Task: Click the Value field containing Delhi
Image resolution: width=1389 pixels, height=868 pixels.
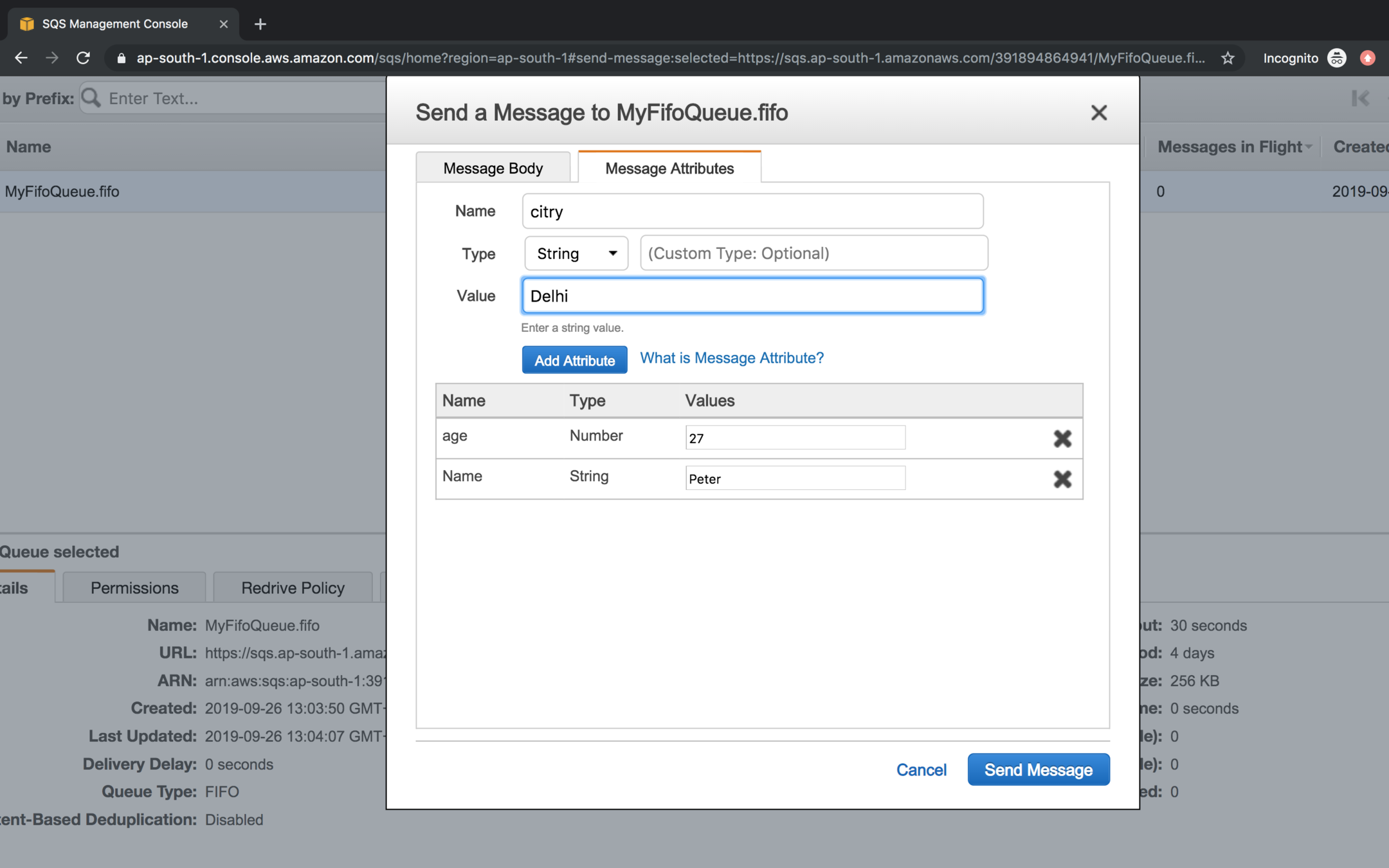Action: coord(752,296)
